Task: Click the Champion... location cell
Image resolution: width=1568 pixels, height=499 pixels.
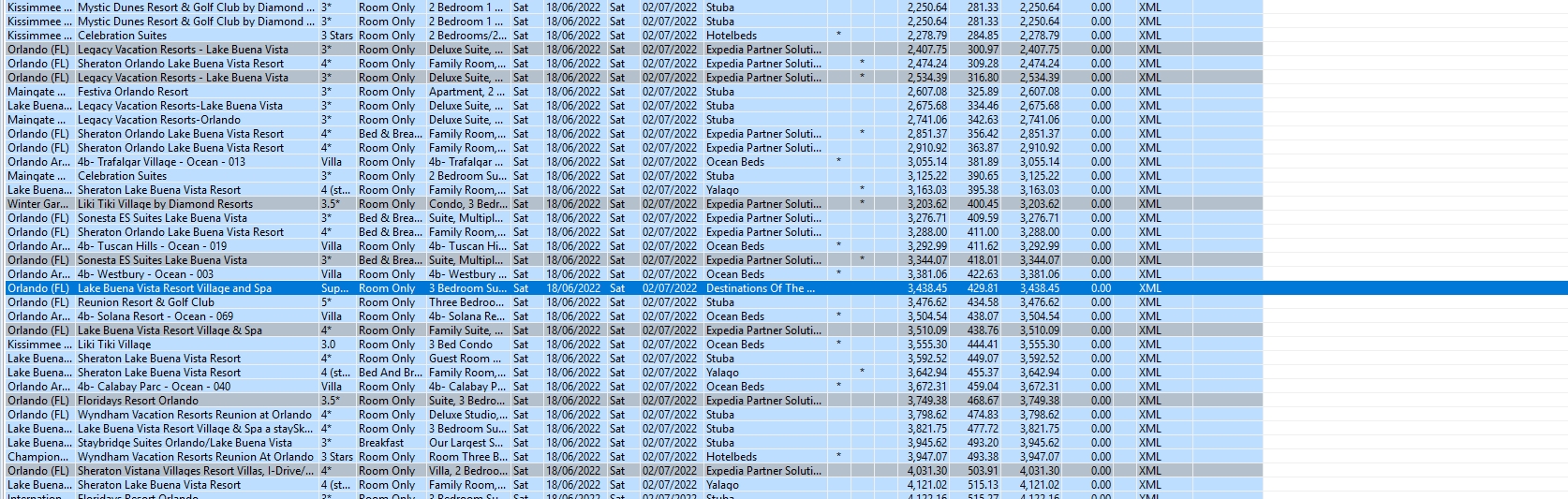Action: tap(38, 457)
